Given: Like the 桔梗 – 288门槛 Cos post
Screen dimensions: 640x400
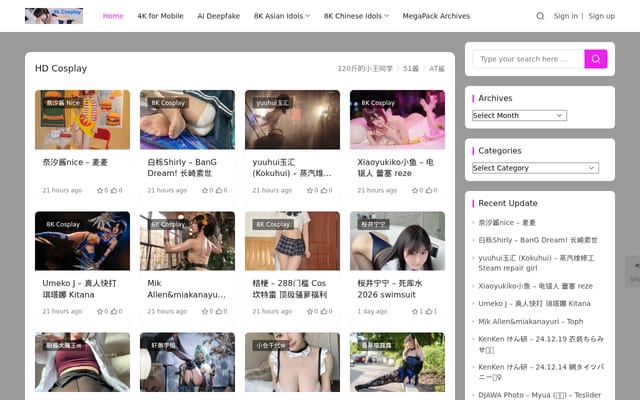Looking at the screenshot, I should [x=326, y=311].
